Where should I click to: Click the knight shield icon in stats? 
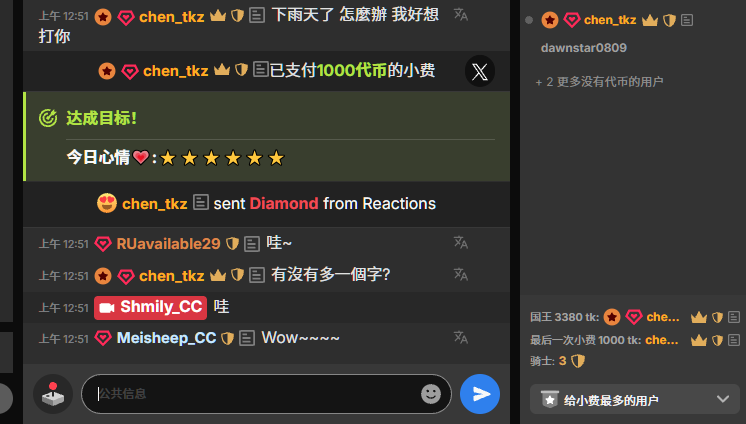pos(578,361)
